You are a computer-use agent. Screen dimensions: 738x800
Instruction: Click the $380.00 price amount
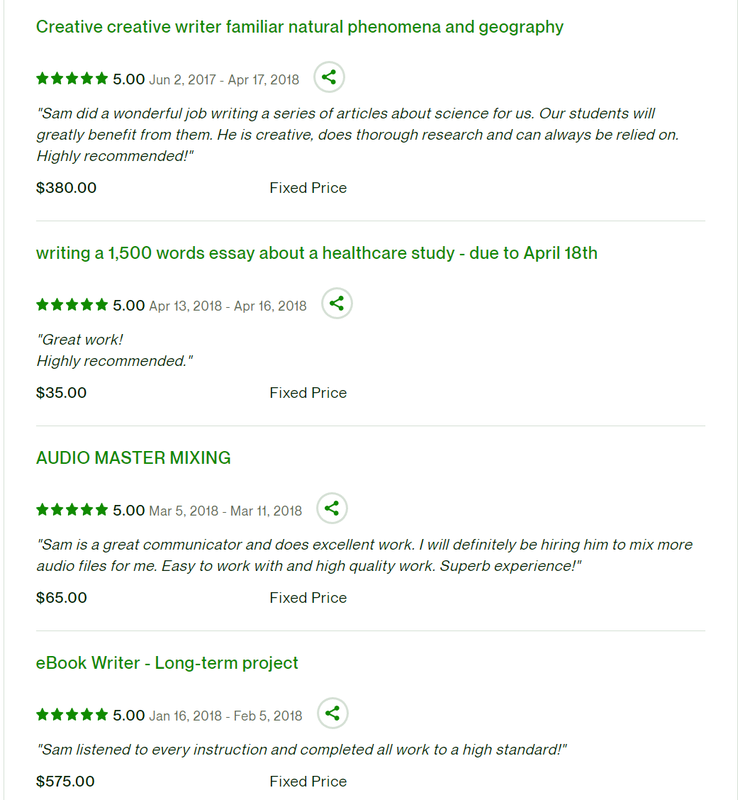66,187
